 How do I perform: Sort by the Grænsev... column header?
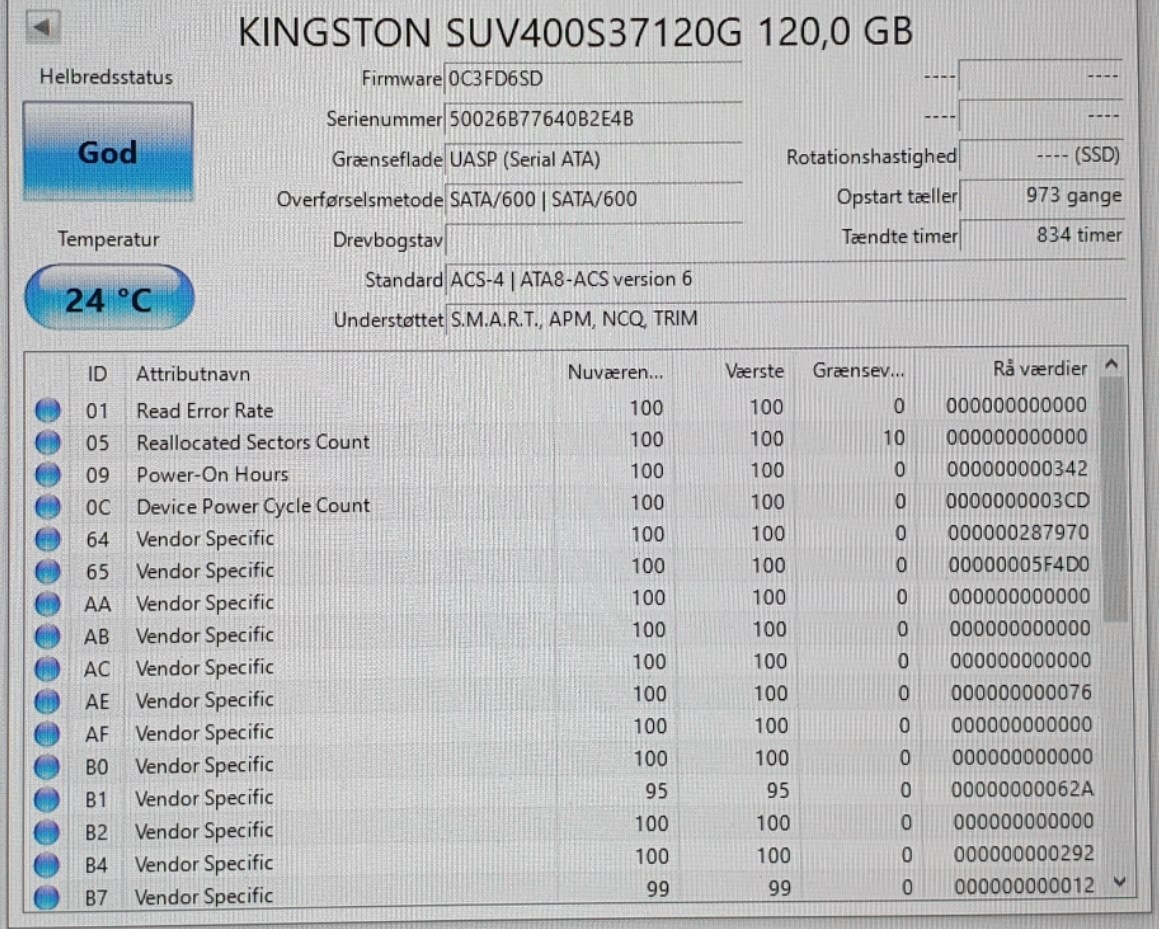858,370
